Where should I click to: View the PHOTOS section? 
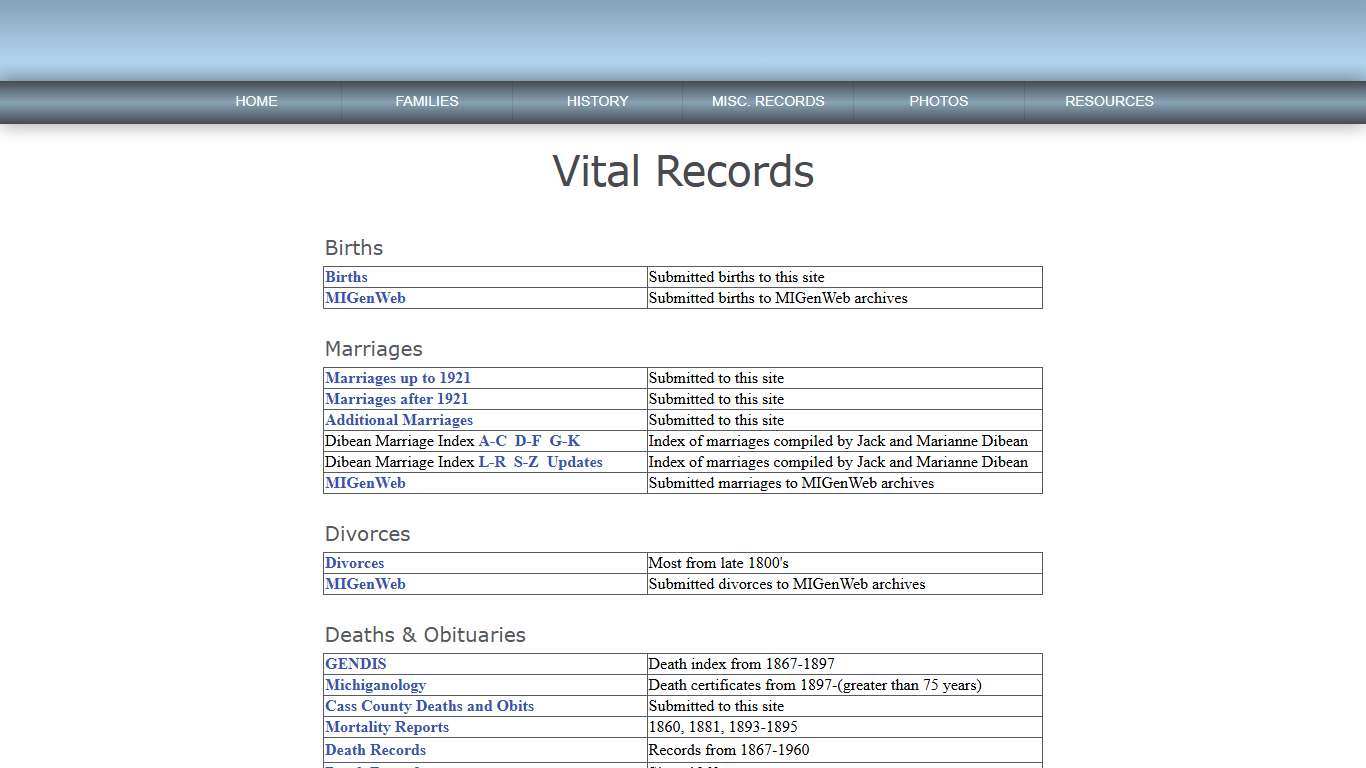click(938, 101)
